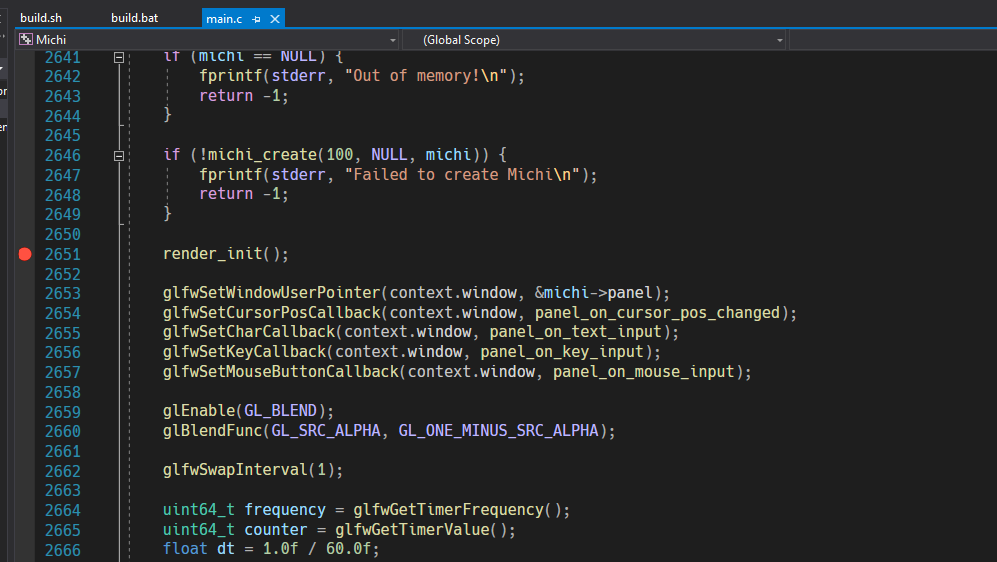Image resolution: width=997 pixels, height=562 pixels.
Task: Switch to the build.sh tab
Action: [x=41, y=18]
